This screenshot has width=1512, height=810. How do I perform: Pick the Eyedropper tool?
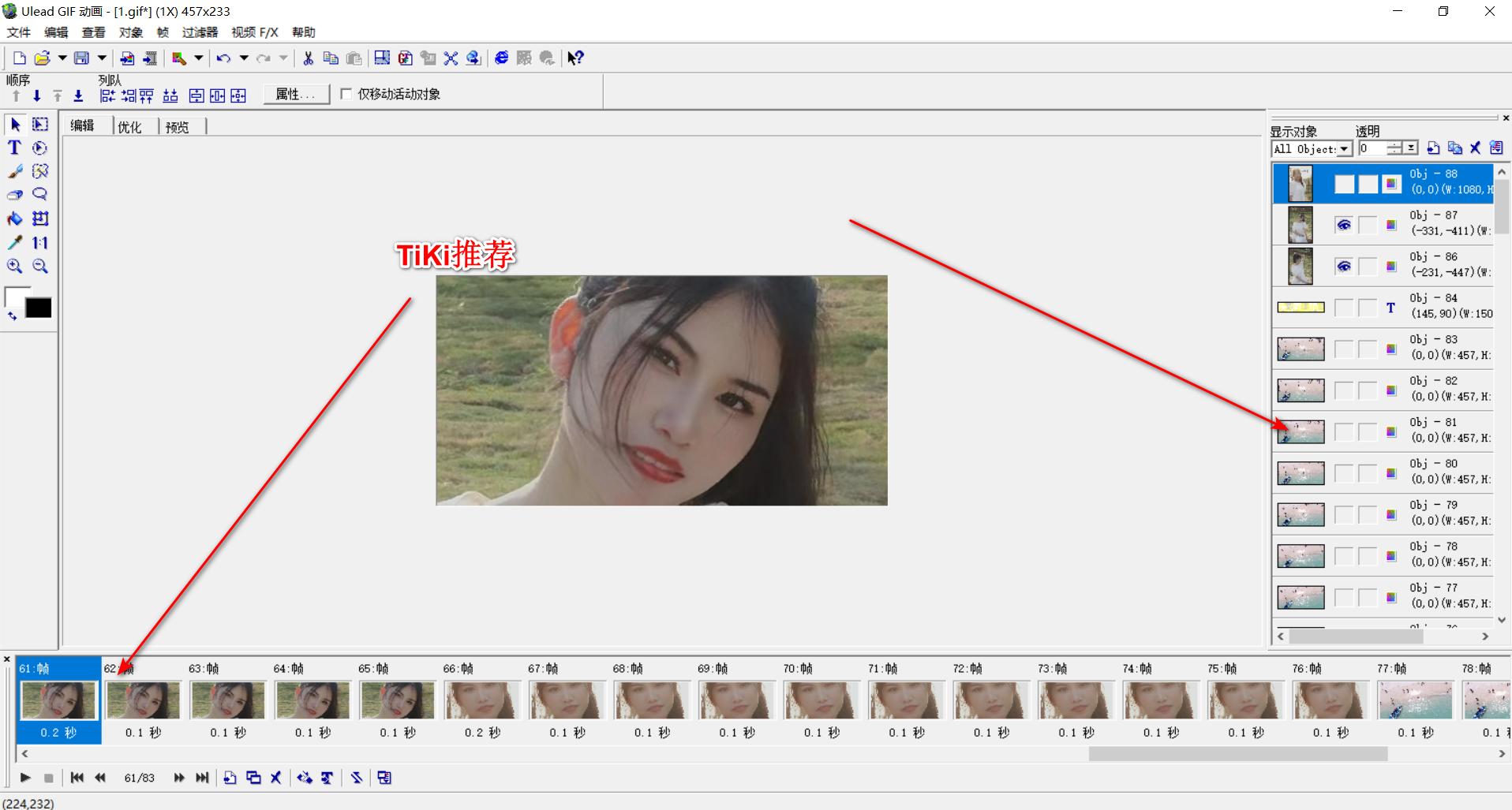(14, 243)
